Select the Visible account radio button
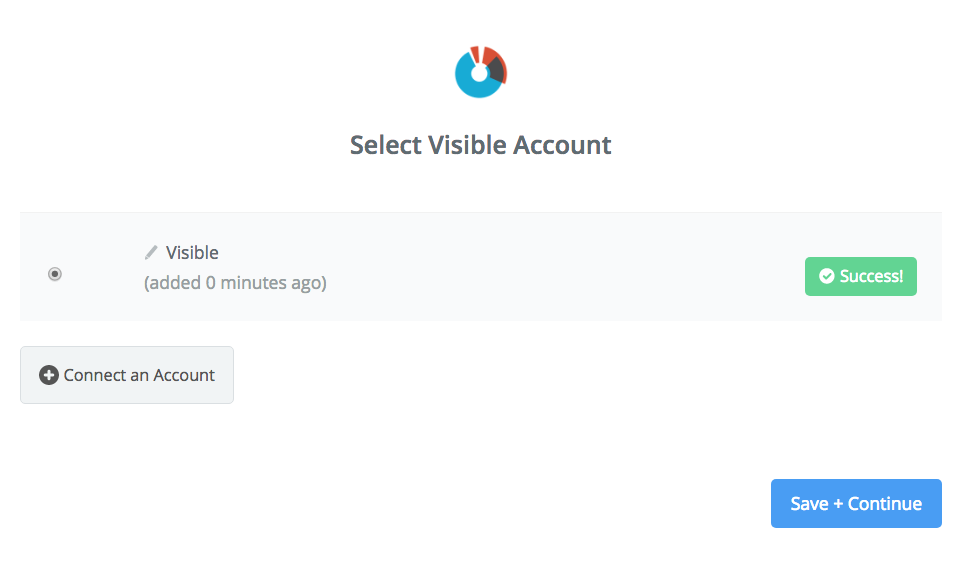 pos(55,274)
